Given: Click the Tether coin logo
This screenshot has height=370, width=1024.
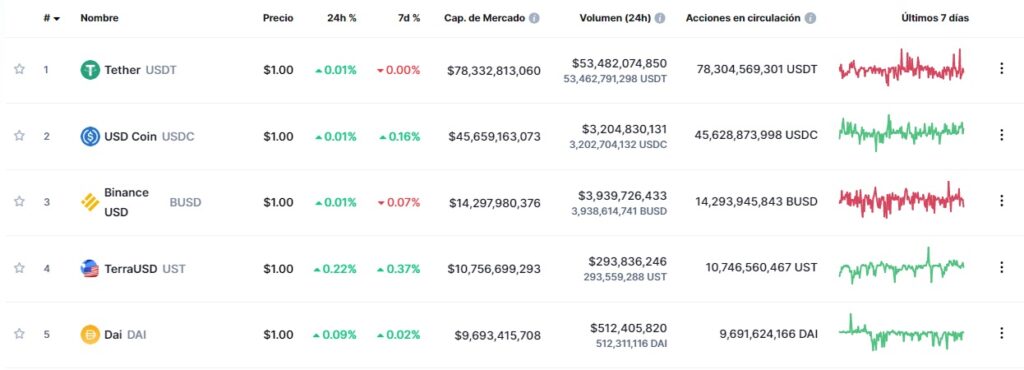Looking at the screenshot, I should click(90, 70).
